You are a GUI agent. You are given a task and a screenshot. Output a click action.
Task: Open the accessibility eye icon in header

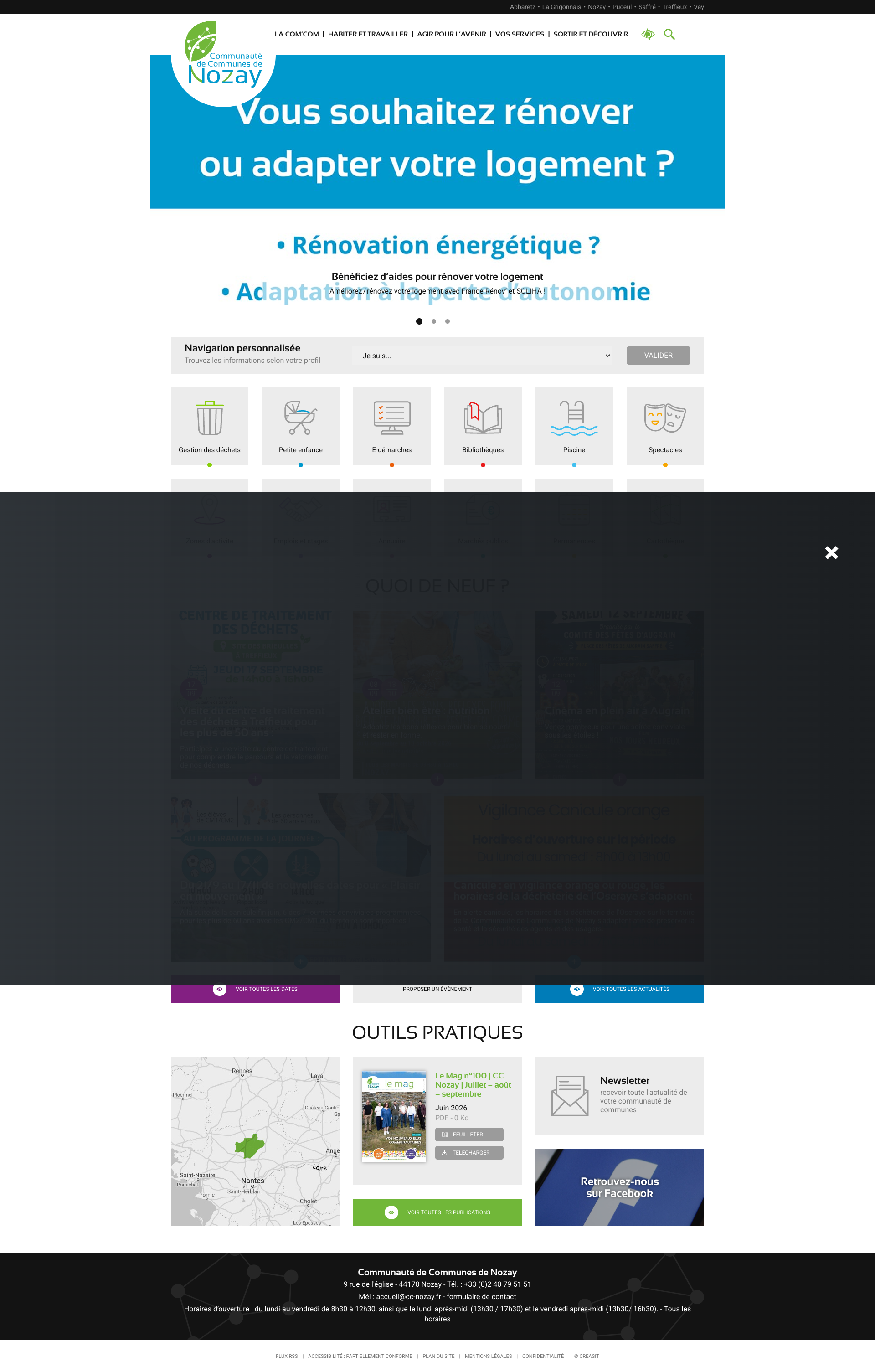648,34
